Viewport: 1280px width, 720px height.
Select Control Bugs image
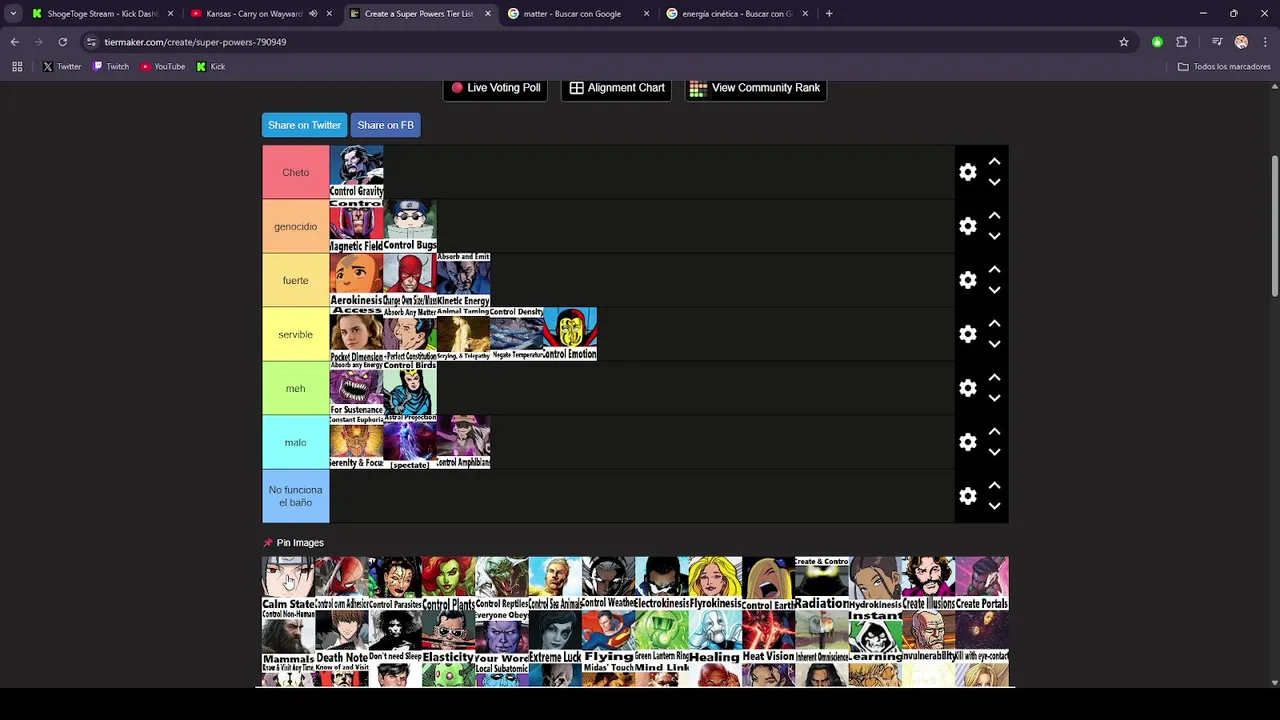pyautogui.click(x=410, y=226)
